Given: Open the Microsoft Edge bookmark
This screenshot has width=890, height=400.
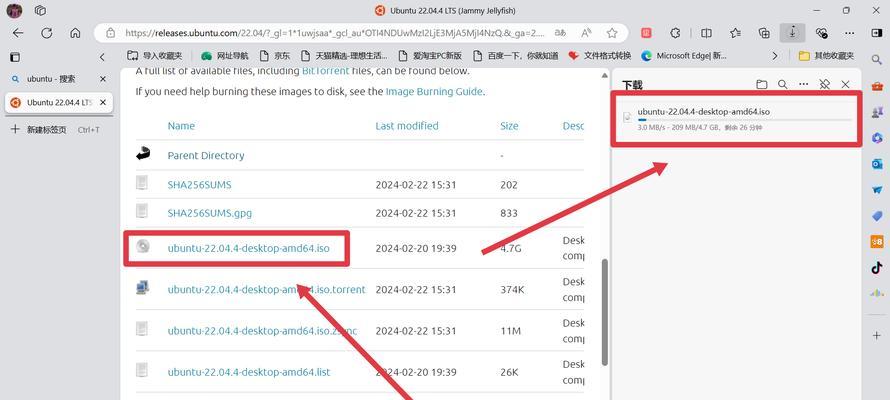Looking at the screenshot, I should click(x=684, y=56).
